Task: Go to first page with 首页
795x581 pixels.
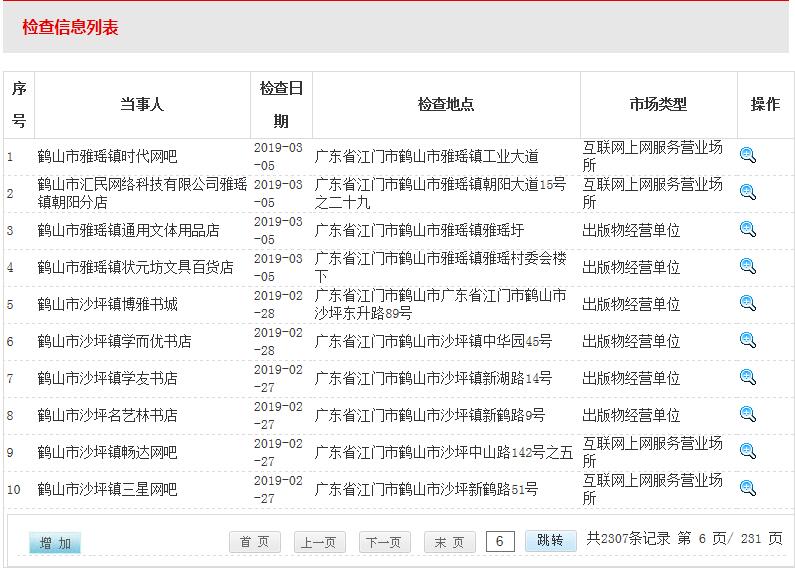Action: pos(255,542)
